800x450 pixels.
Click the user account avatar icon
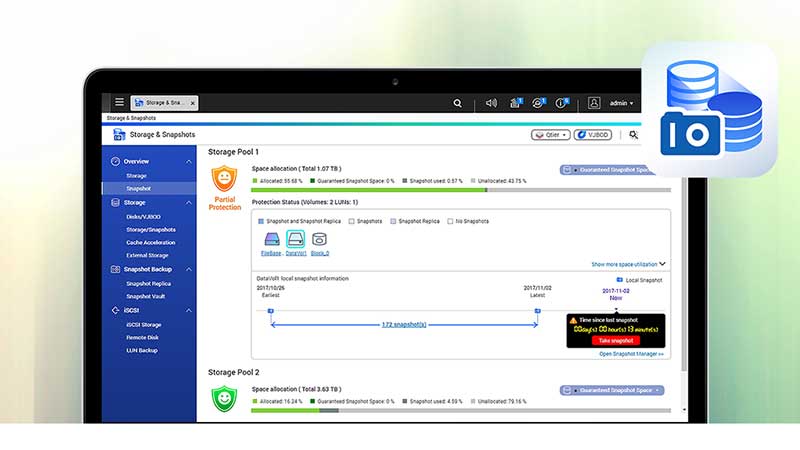coord(594,103)
